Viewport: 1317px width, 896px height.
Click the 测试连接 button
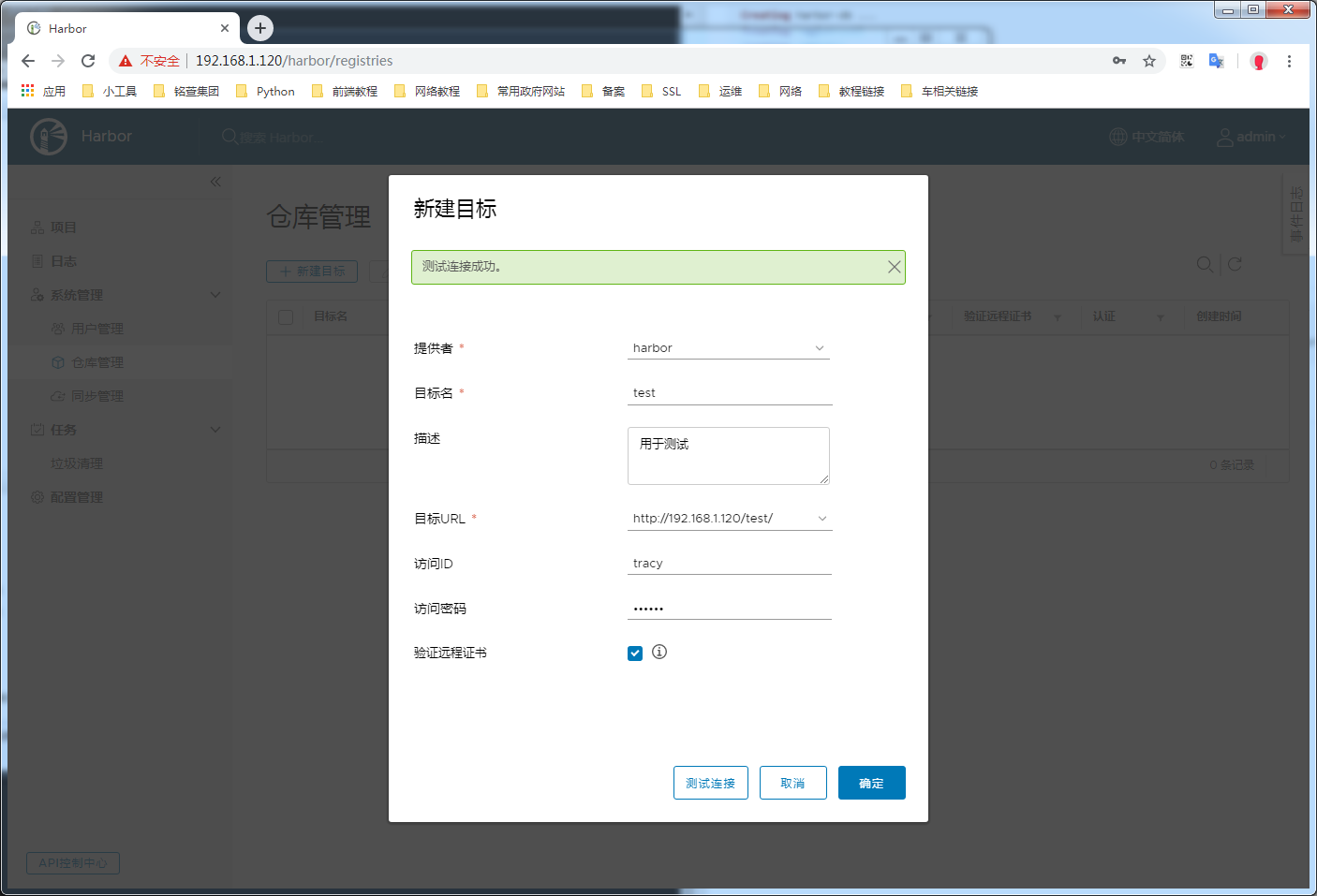[x=710, y=783]
